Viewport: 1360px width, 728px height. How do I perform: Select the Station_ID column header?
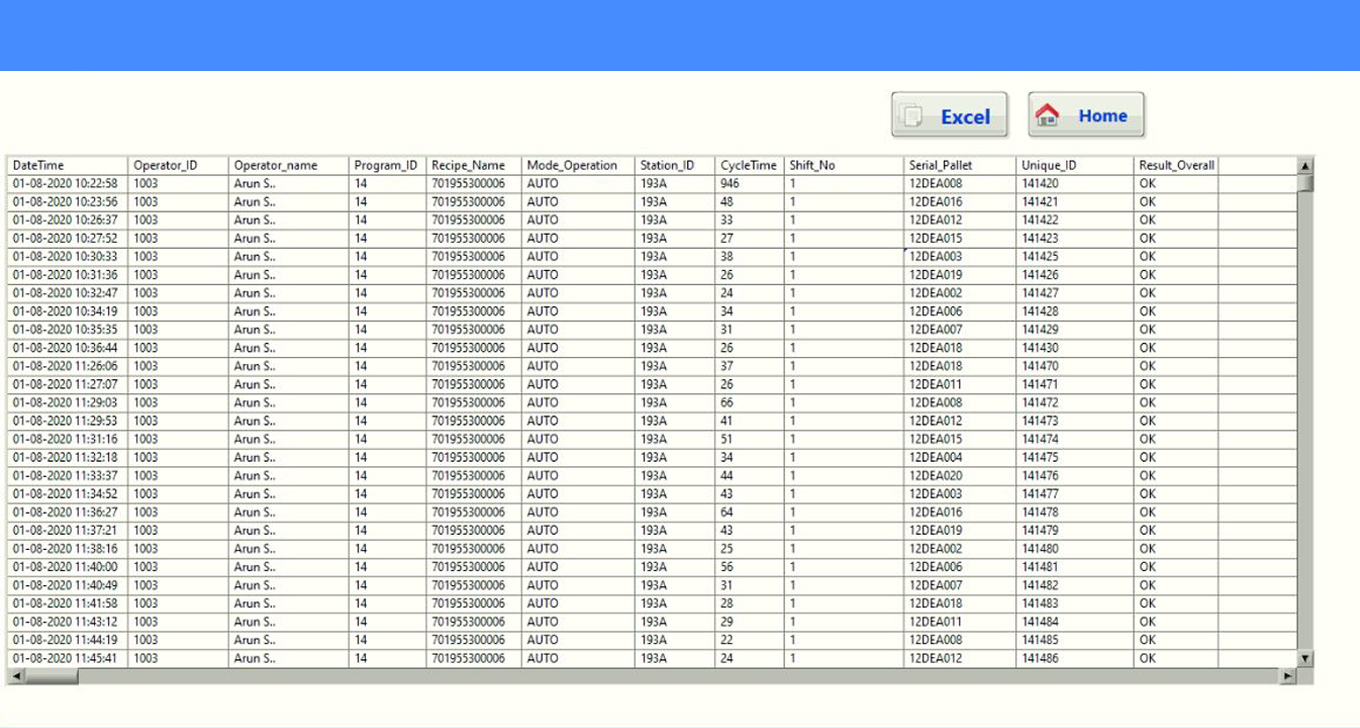click(x=674, y=165)
